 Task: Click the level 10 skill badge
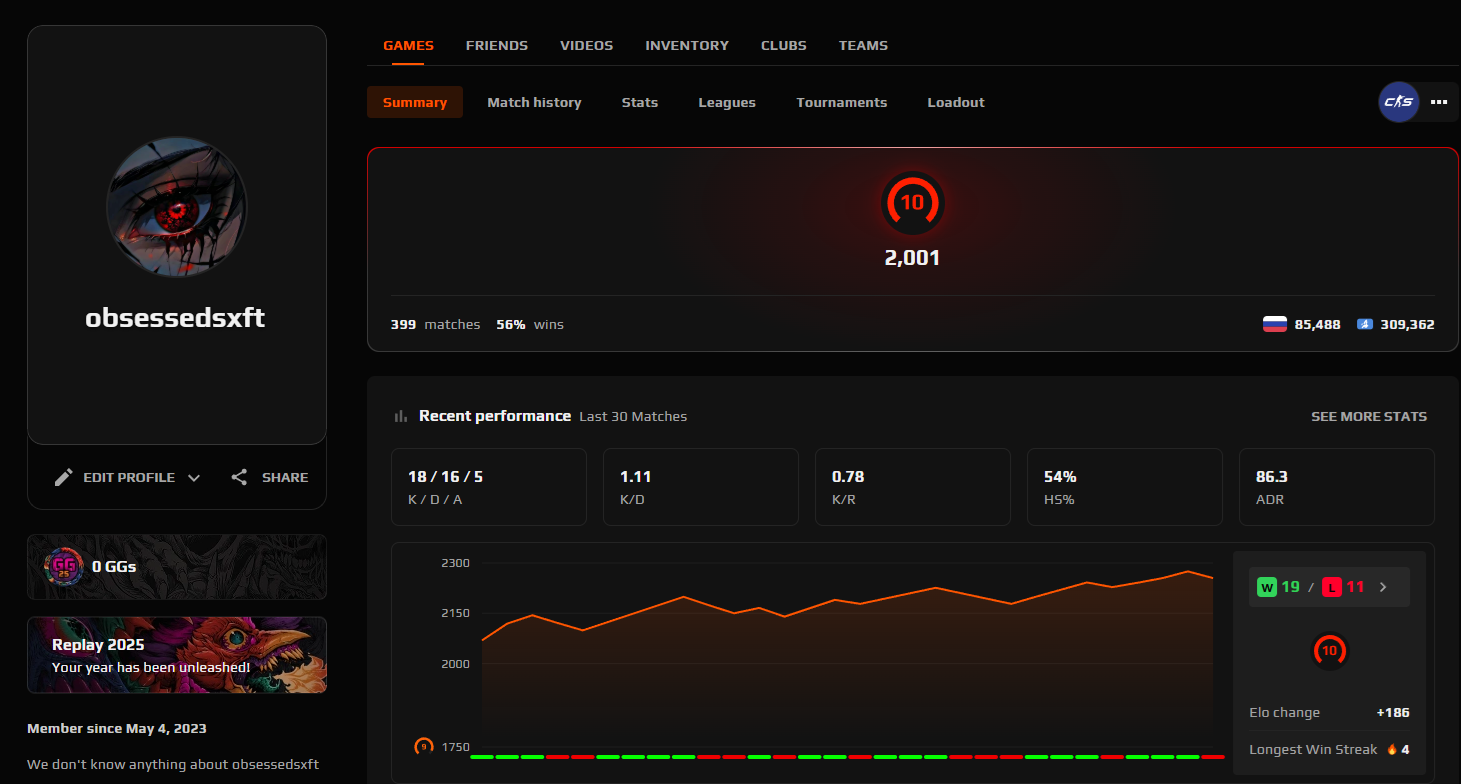point(913,203)
